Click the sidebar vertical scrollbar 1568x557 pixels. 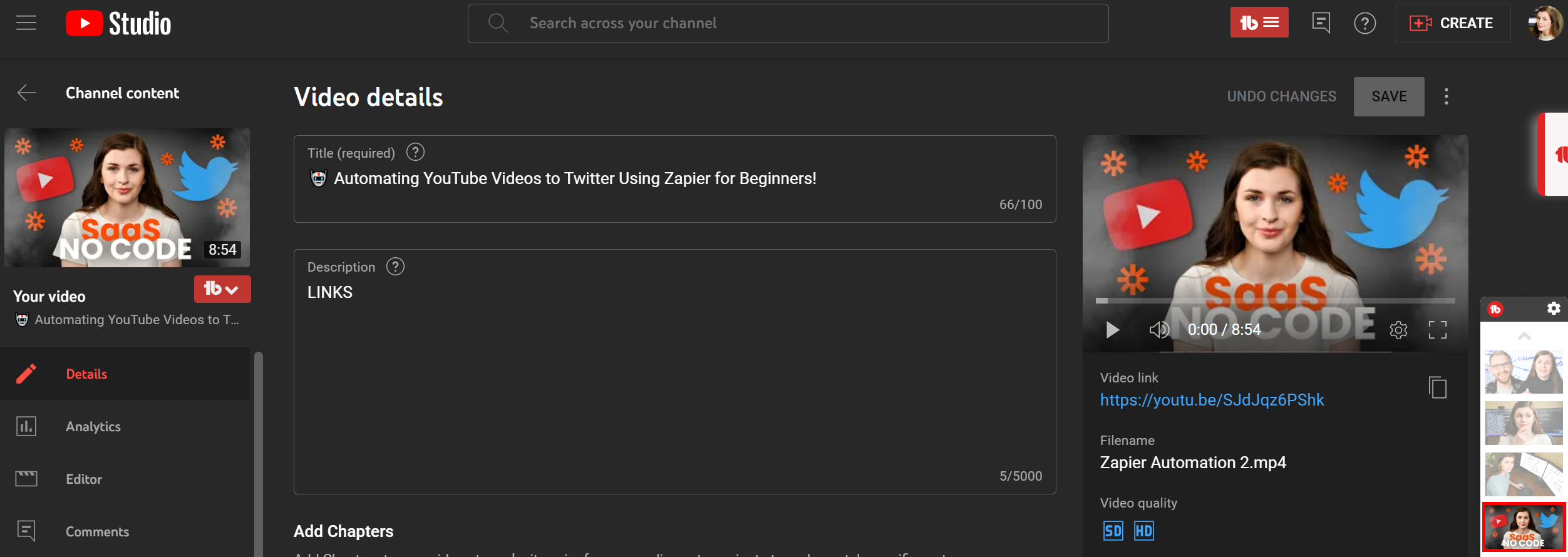258,454
